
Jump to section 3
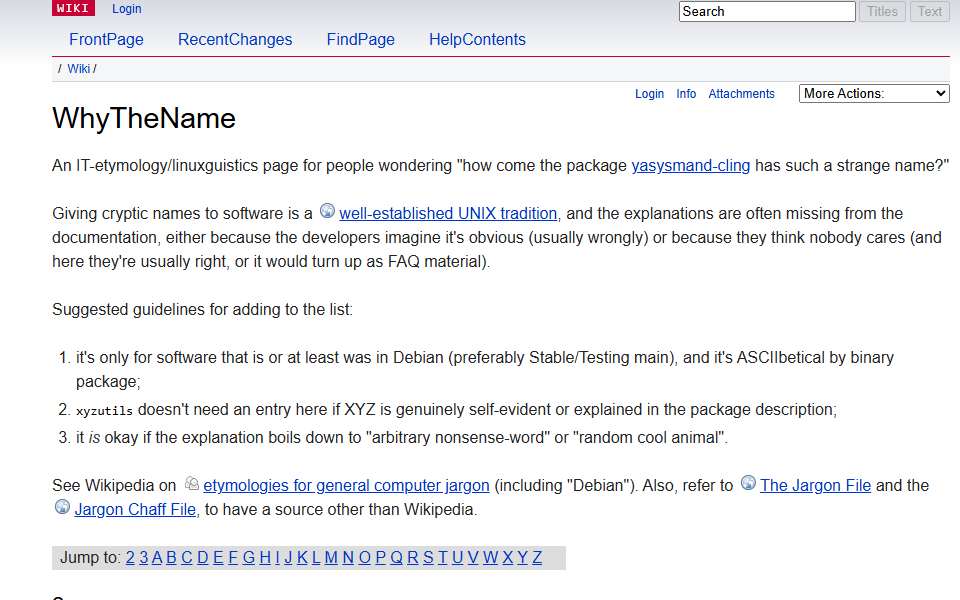tap(144, 558)
